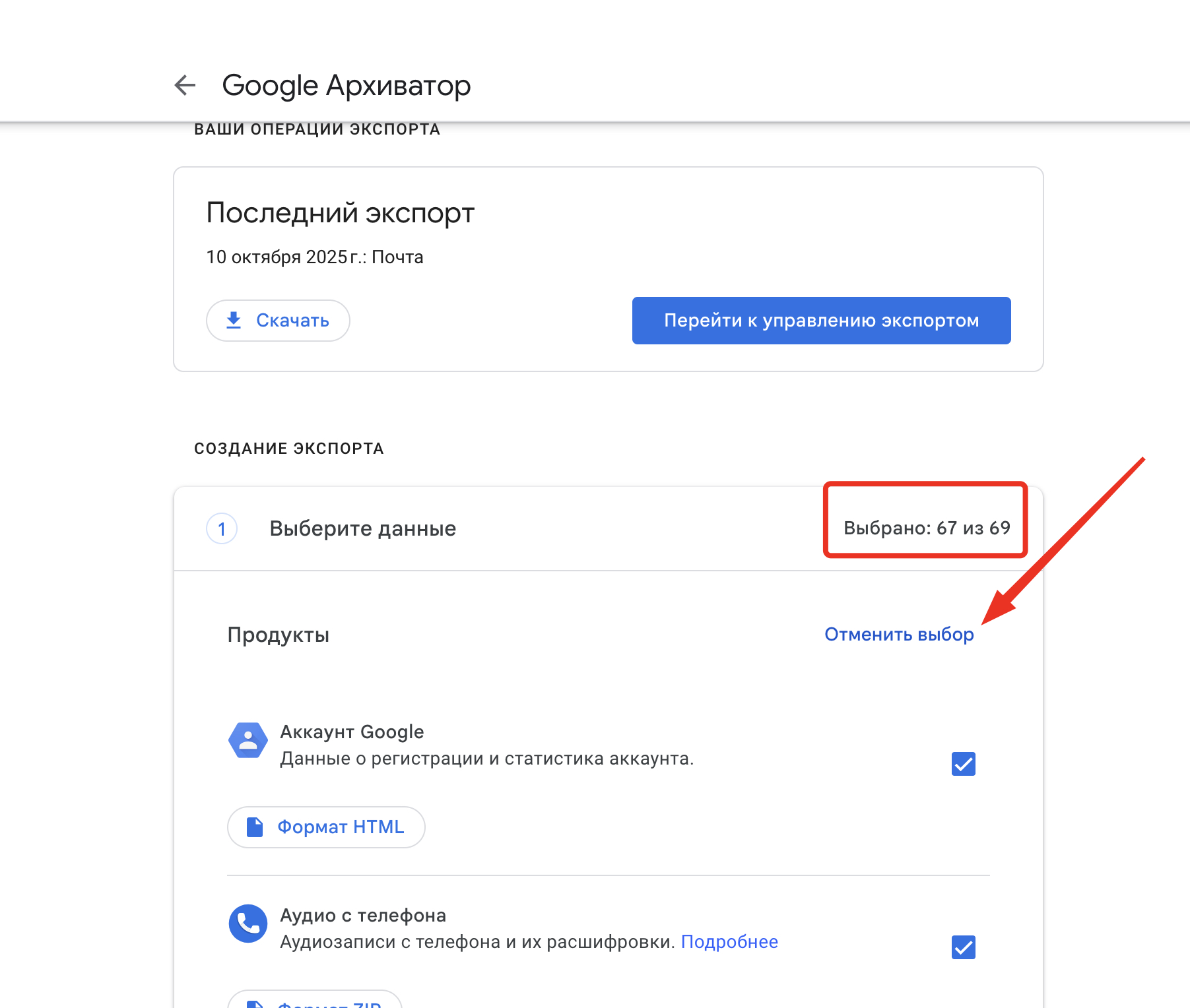1190x1008 pixels.
Task: Click the Выбрано: 67 из 69 counter
Action: [927, 528]
